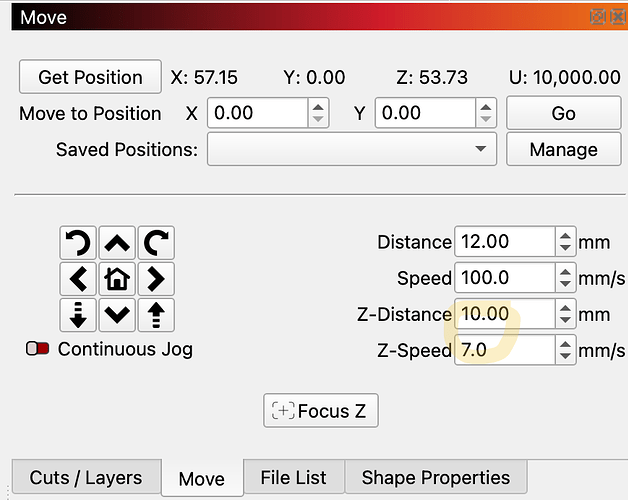Switch to the Cuts / Layers tab

tap(86, 478)
